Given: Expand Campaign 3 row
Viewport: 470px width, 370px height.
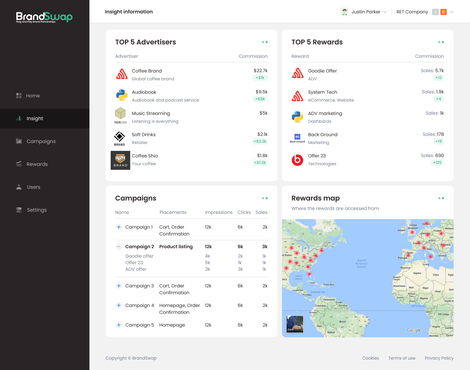Looking at the screenshot, I should [118, 286].
